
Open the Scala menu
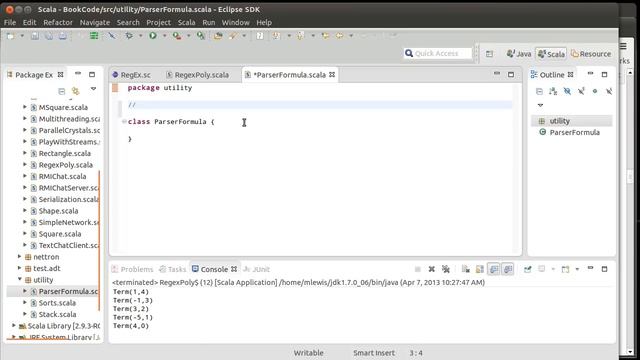pyautogui.click(x=187, y=22)
